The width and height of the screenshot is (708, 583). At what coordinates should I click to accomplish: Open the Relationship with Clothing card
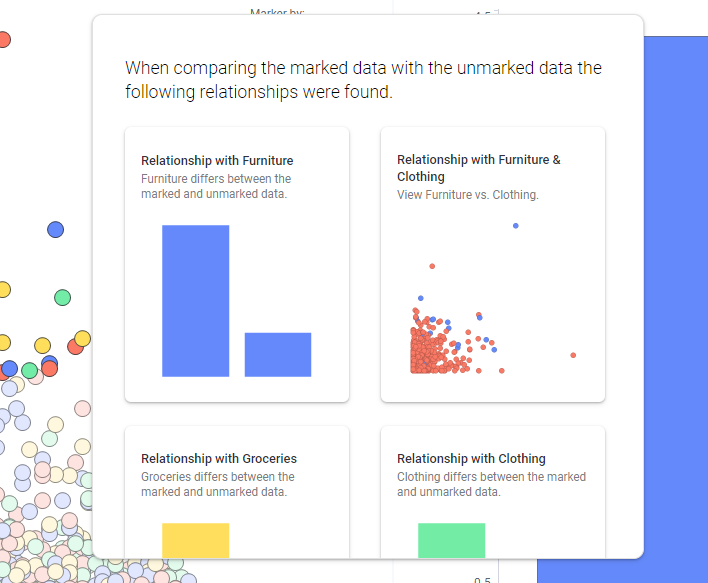point(493,492)
